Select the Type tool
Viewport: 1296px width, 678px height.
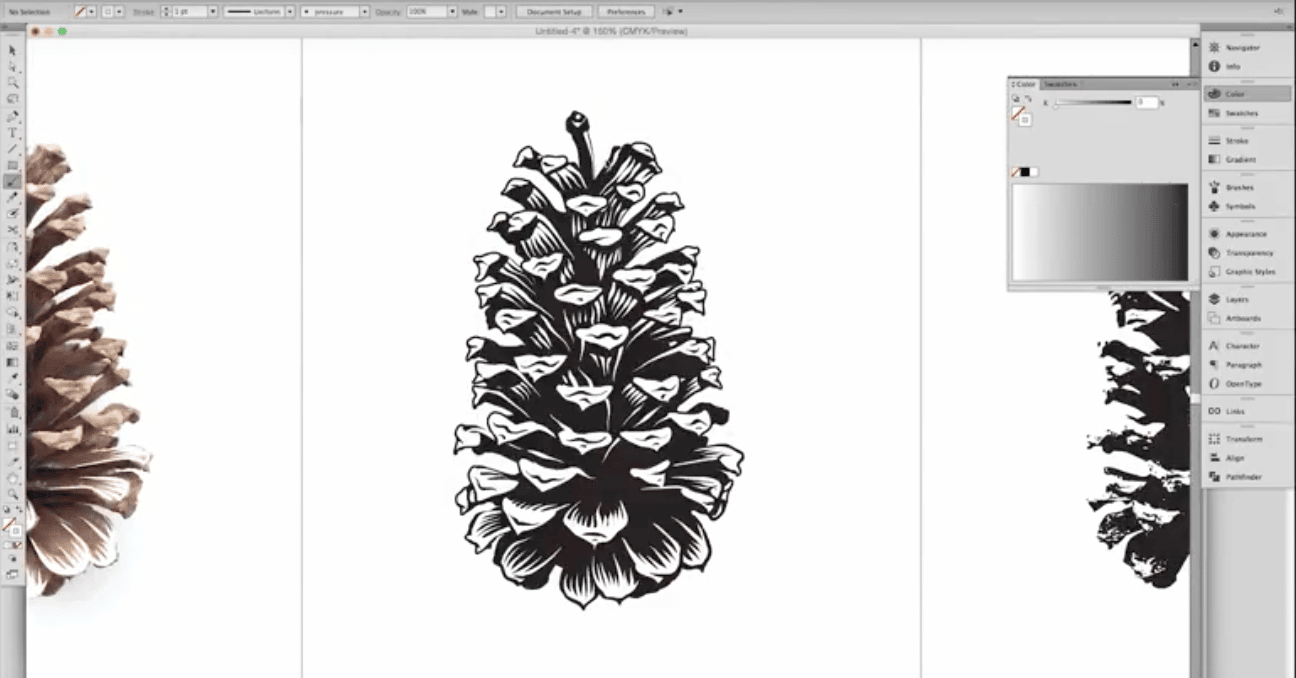click(13, 132)
